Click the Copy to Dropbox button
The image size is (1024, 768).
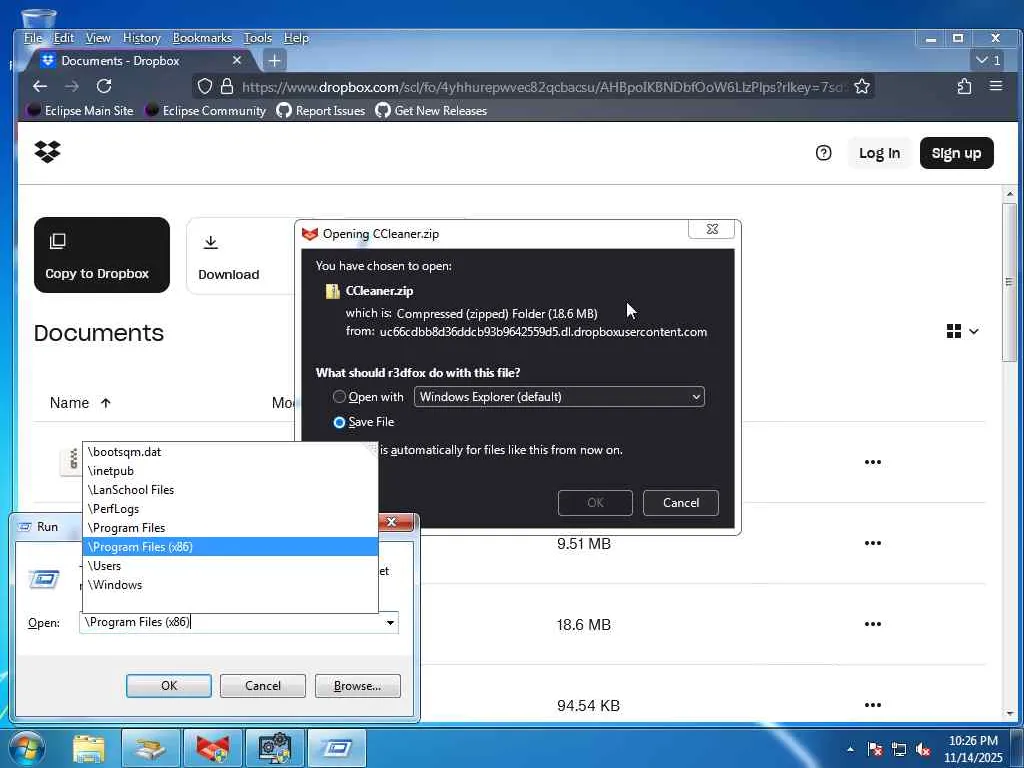102,255
